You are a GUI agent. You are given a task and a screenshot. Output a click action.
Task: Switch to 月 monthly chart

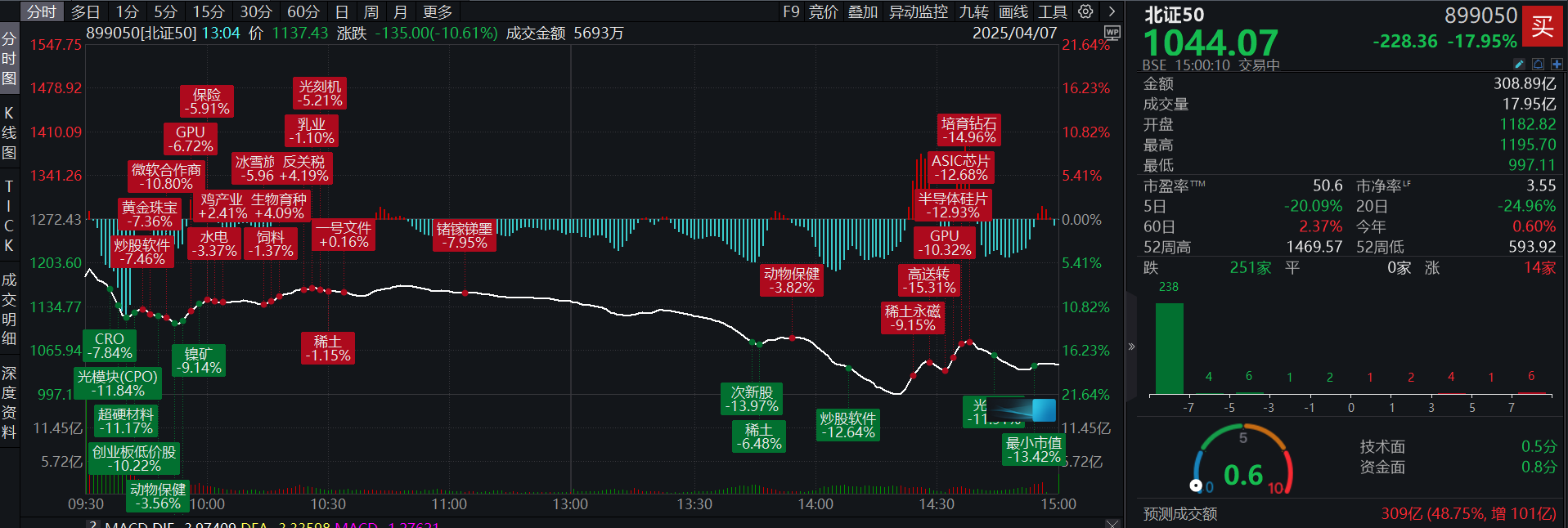point(401,11)
